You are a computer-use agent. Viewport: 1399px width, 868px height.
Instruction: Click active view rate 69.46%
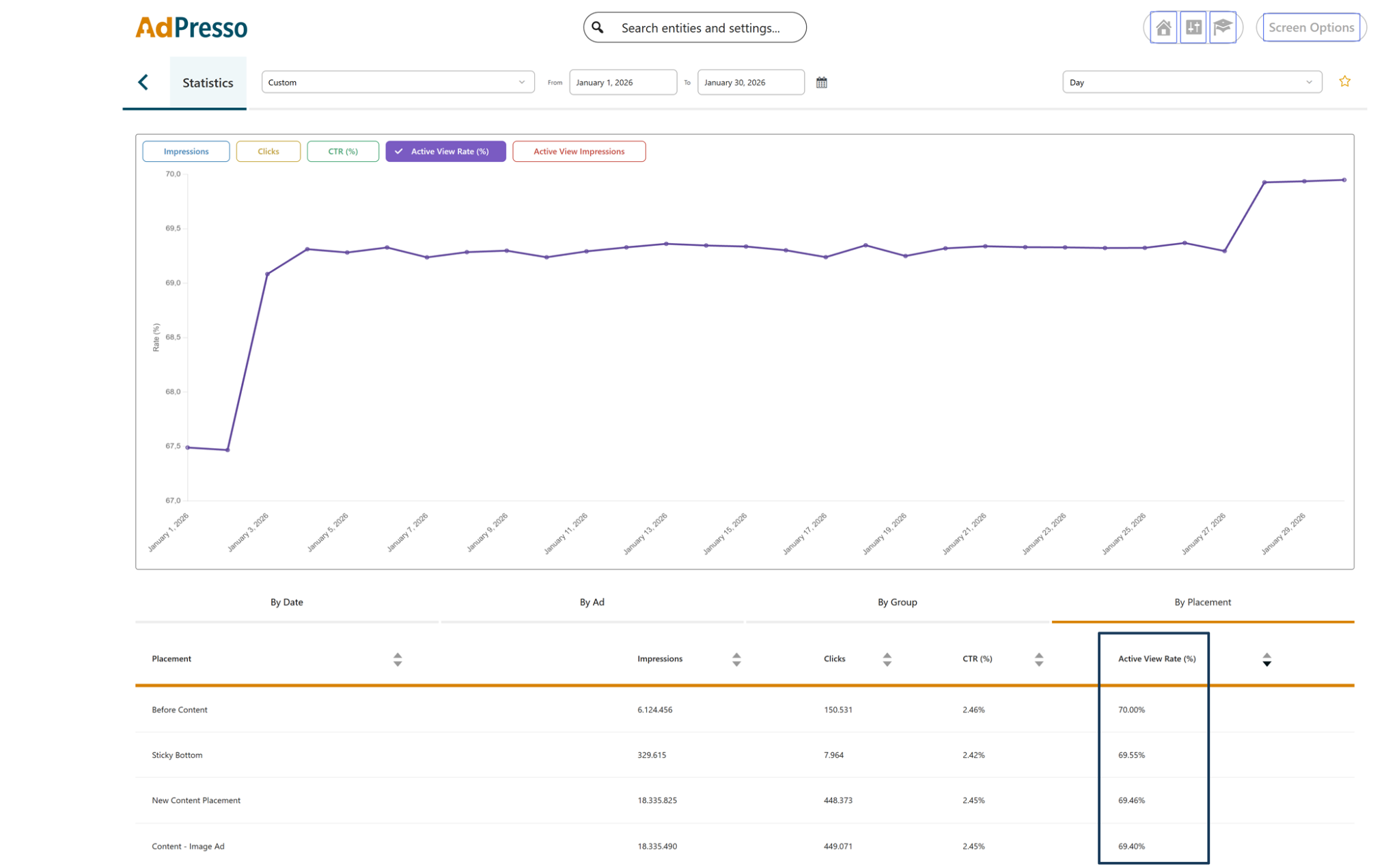pyautogui.click(x=1131, y=800)
